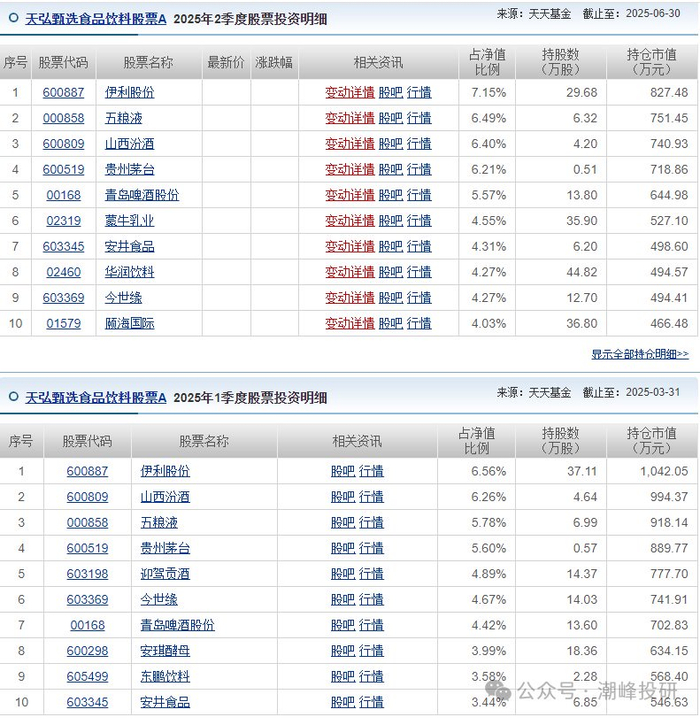This screenshot has height=719, width=700.
Task: Open stock code 600809 in the 1季度 table
Action: coord(87,497)
